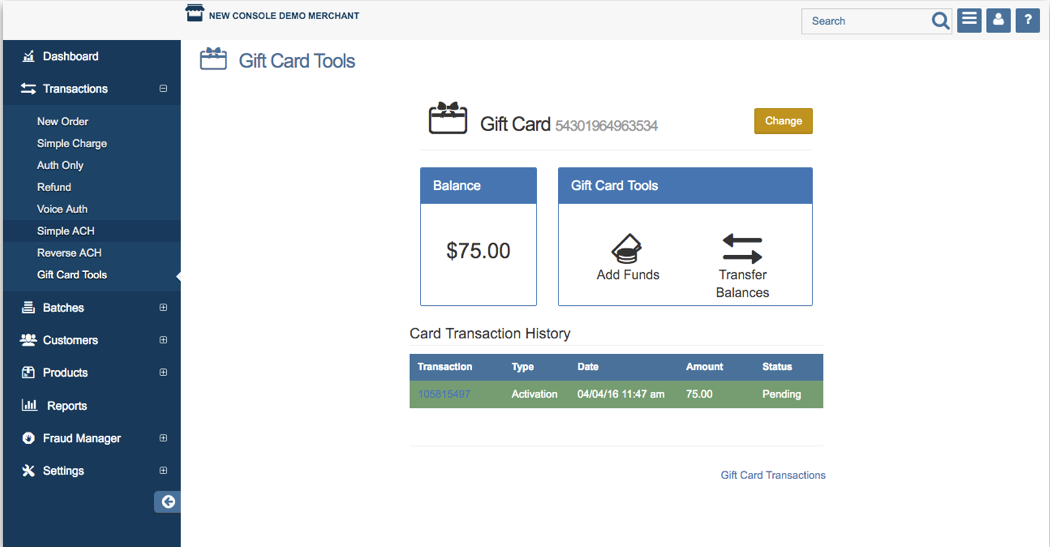Click the merchant store icon in header
This screenshot has width=1050, height=547.
[x=195, y=13]
